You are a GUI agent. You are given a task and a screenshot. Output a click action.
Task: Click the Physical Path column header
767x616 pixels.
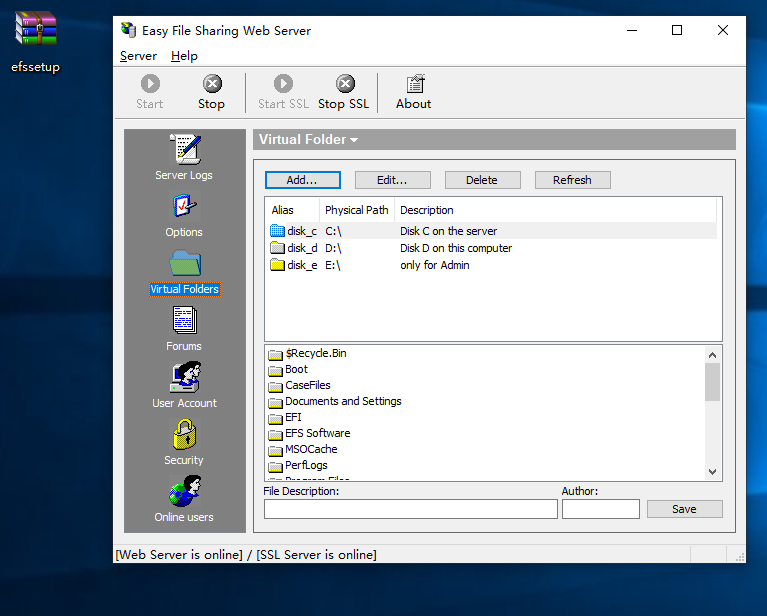tap(357, 210)
